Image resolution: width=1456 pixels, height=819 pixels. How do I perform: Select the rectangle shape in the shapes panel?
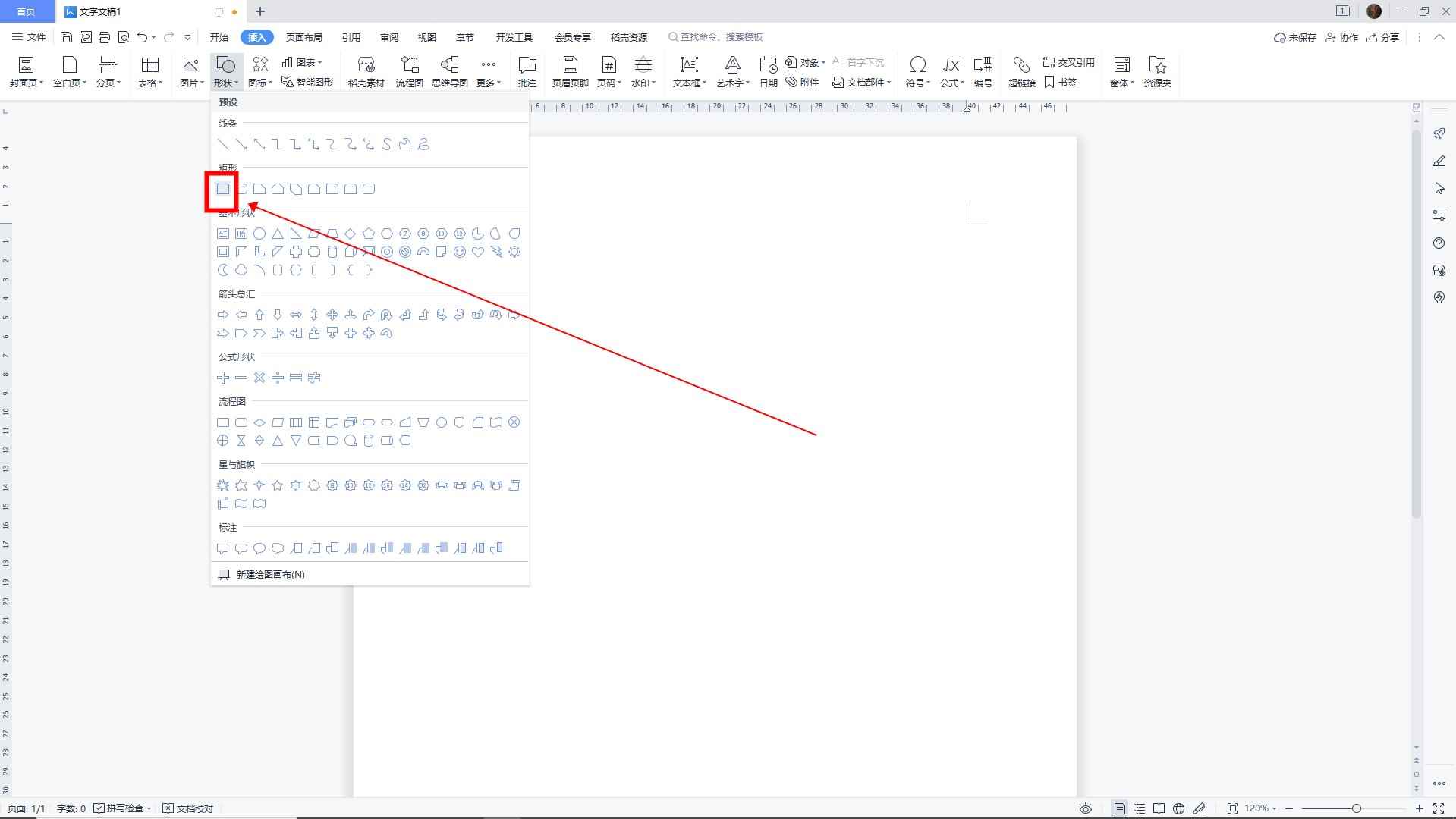(x=223, y=189)
